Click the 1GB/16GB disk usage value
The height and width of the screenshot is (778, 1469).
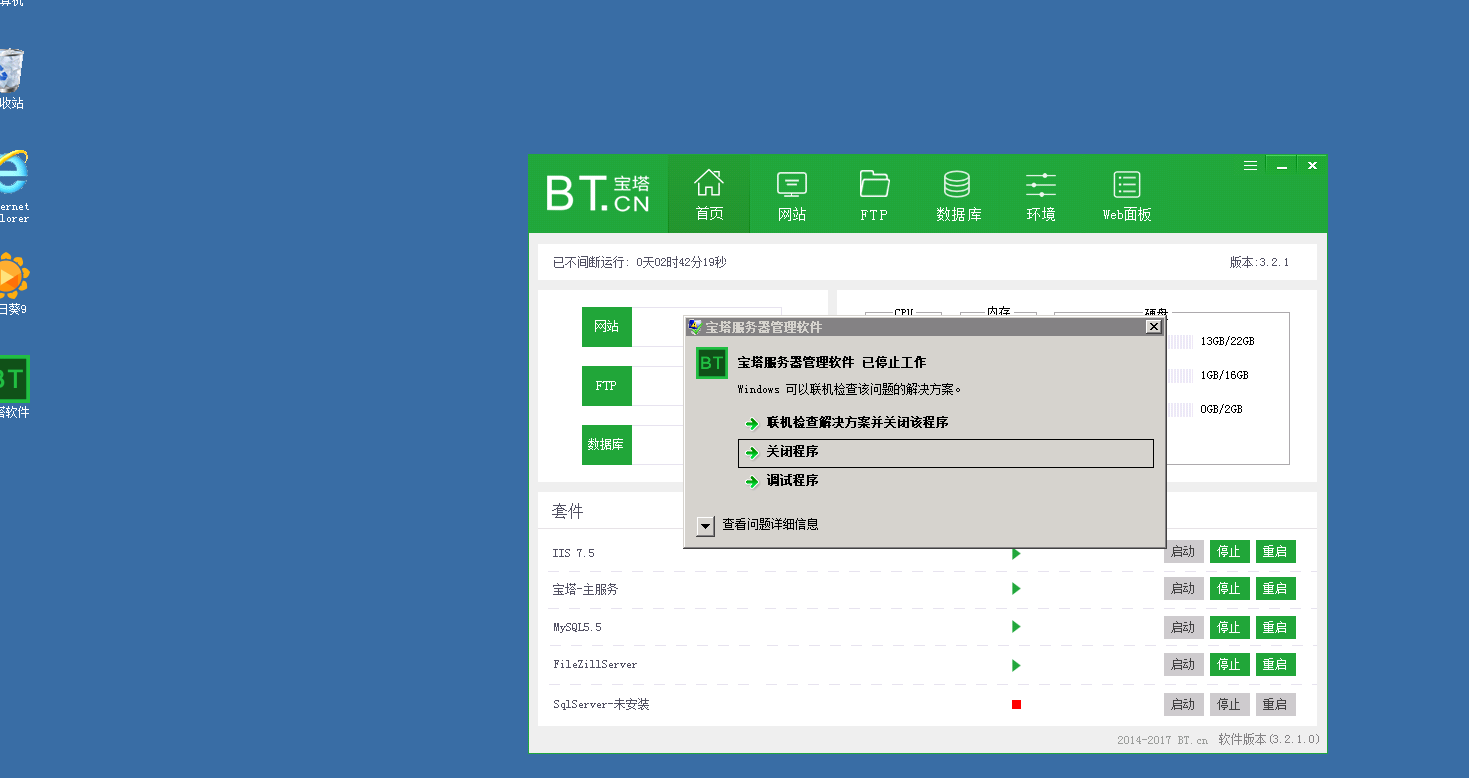point(1224,376)
